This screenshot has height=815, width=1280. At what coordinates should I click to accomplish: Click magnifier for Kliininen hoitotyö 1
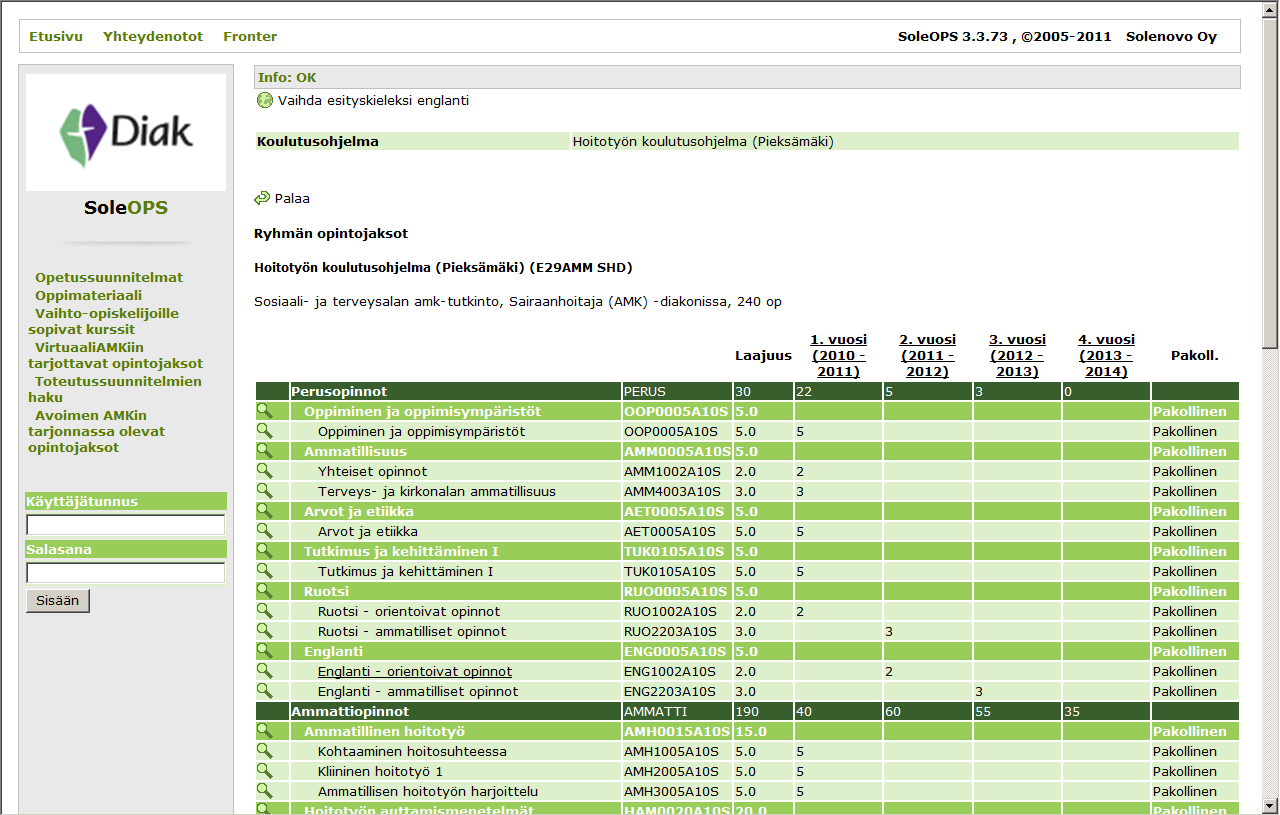click(x=265, y=771)
